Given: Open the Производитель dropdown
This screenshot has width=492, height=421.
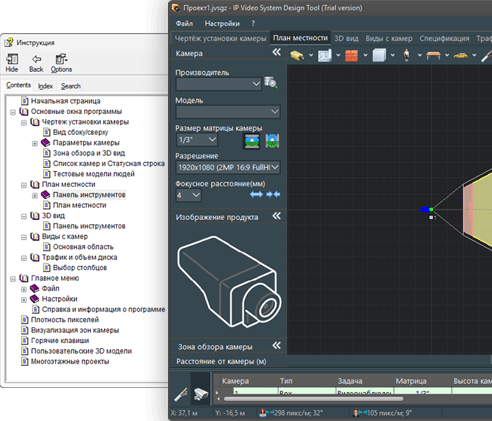Looking at the screenshot, I should [218, 84].
